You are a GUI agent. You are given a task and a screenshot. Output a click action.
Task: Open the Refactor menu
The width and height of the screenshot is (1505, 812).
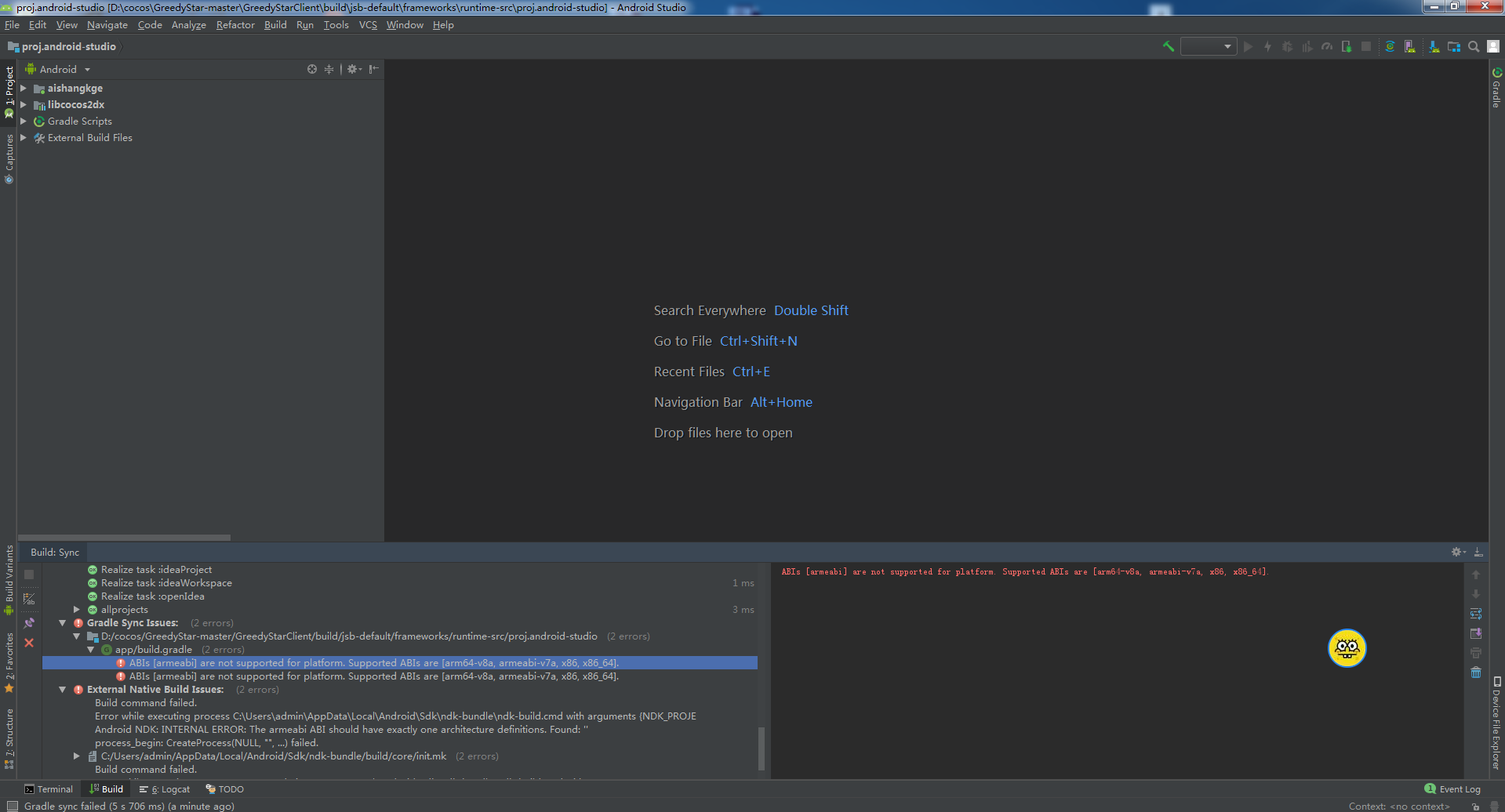pos(235,25)
